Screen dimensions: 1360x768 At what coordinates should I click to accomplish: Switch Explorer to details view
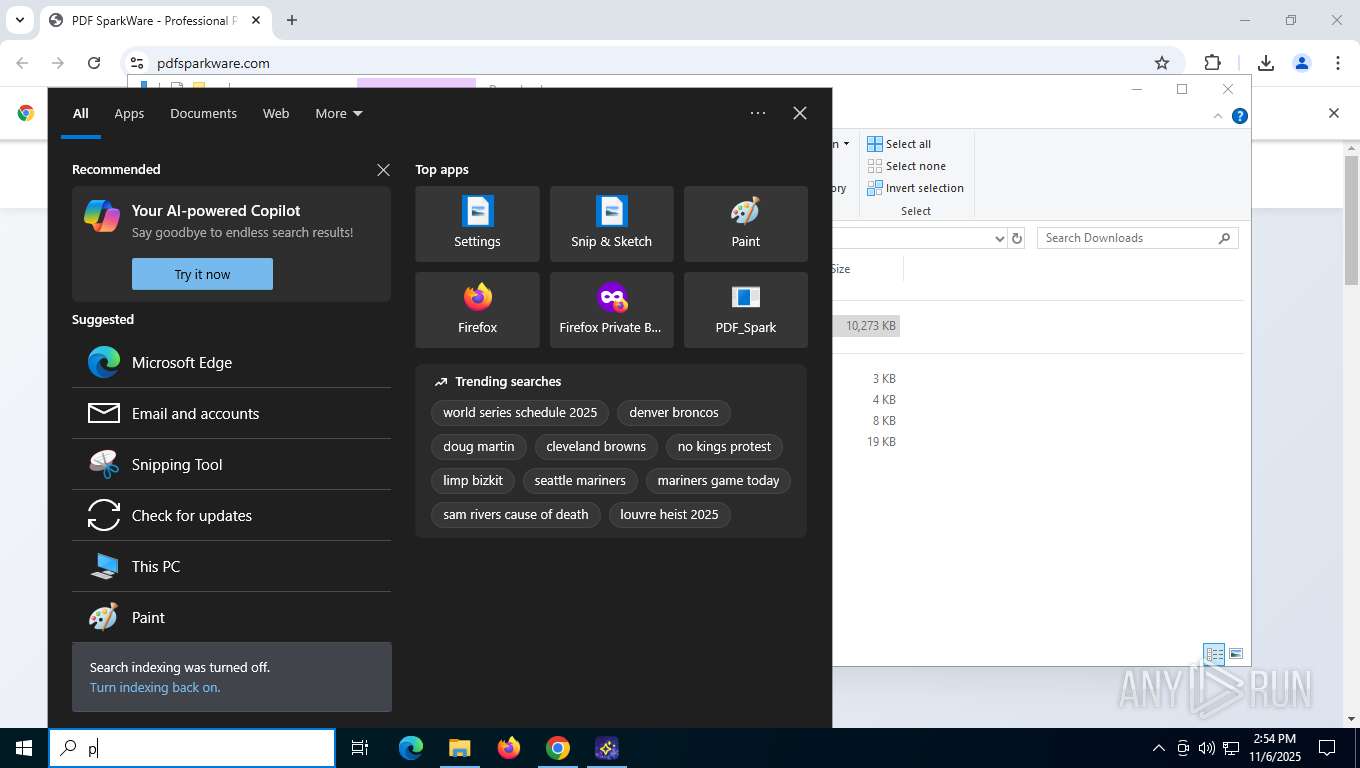tap(1214, 654)
